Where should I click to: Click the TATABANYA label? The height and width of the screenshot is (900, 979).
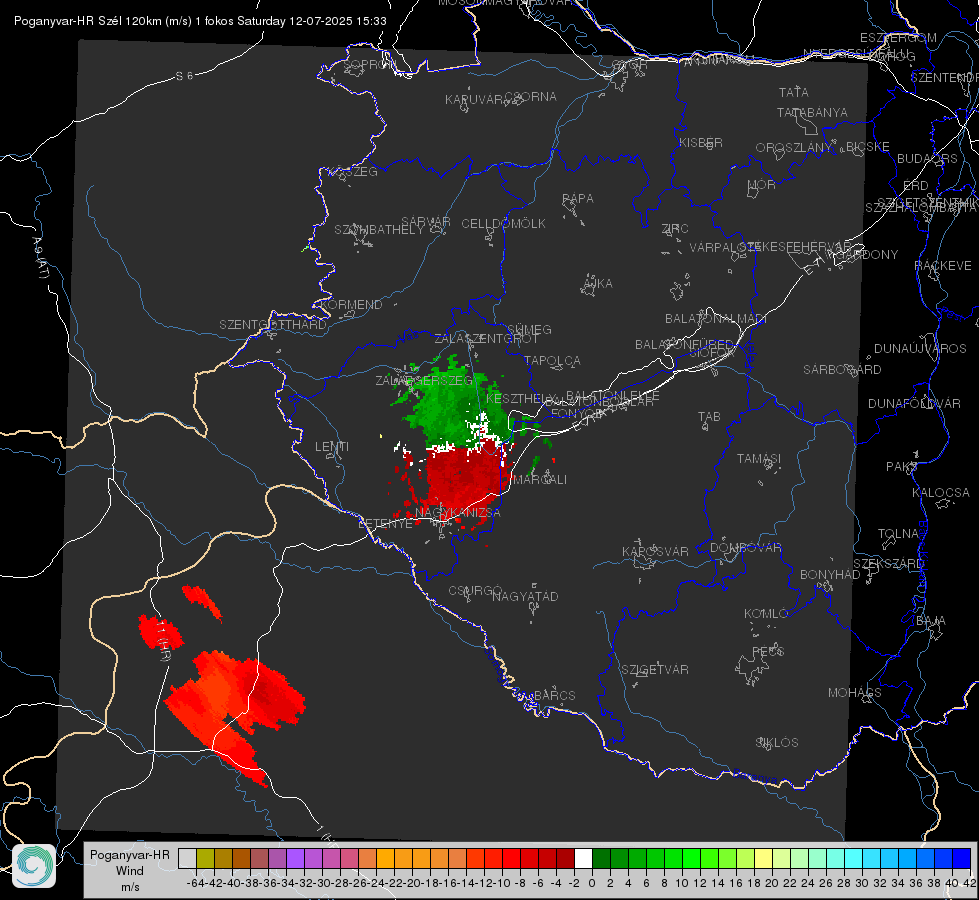[812, 113]
